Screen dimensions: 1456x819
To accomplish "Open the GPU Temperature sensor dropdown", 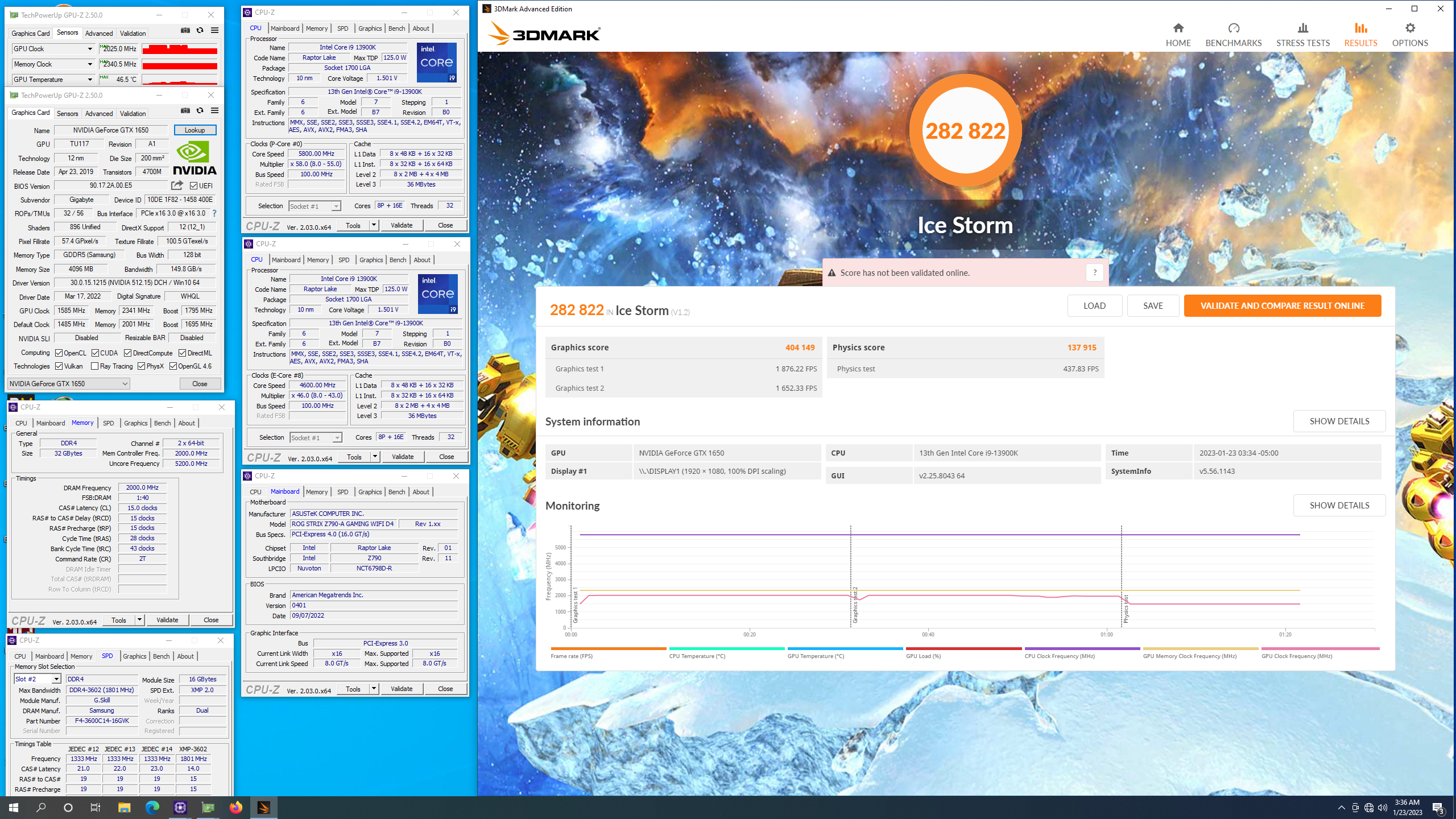I will pyautogui.click(x=90, y=80).
